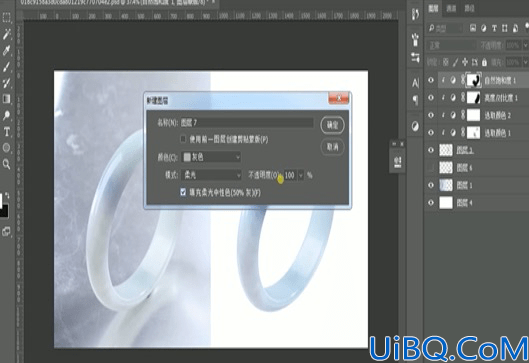529x363 pixels.
Task: Select the Rectangular Marquee tool
Action: [6, 18]
